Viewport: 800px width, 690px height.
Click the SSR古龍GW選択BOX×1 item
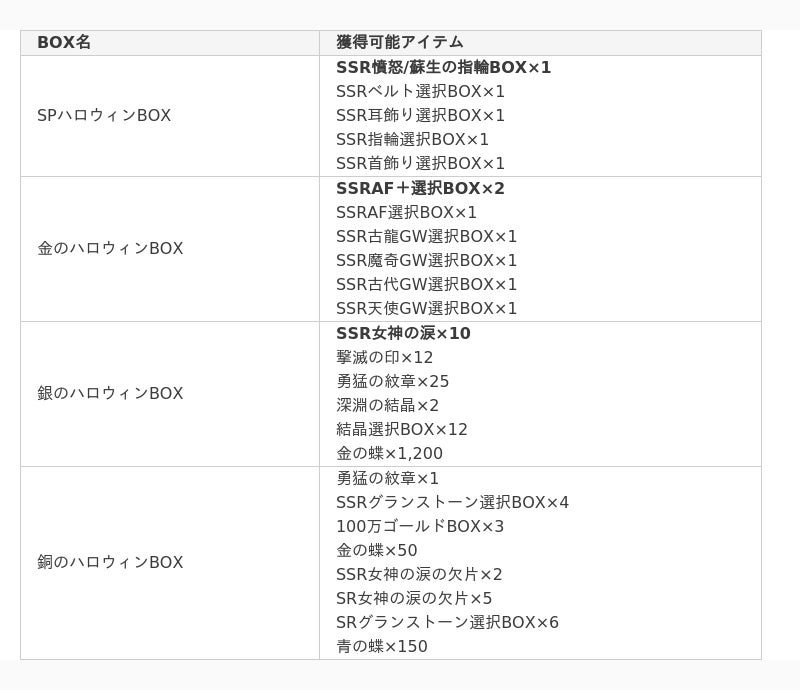(427, 236)
